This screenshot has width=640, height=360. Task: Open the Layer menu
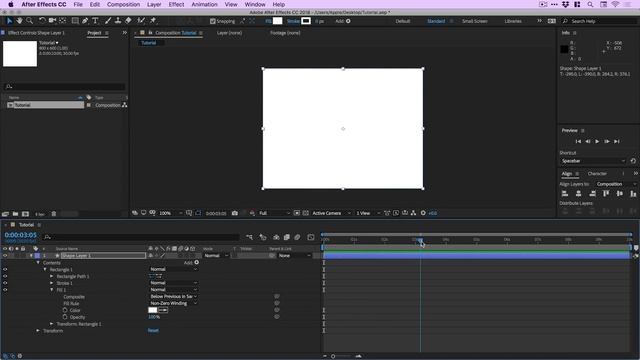tap(154, 4)
